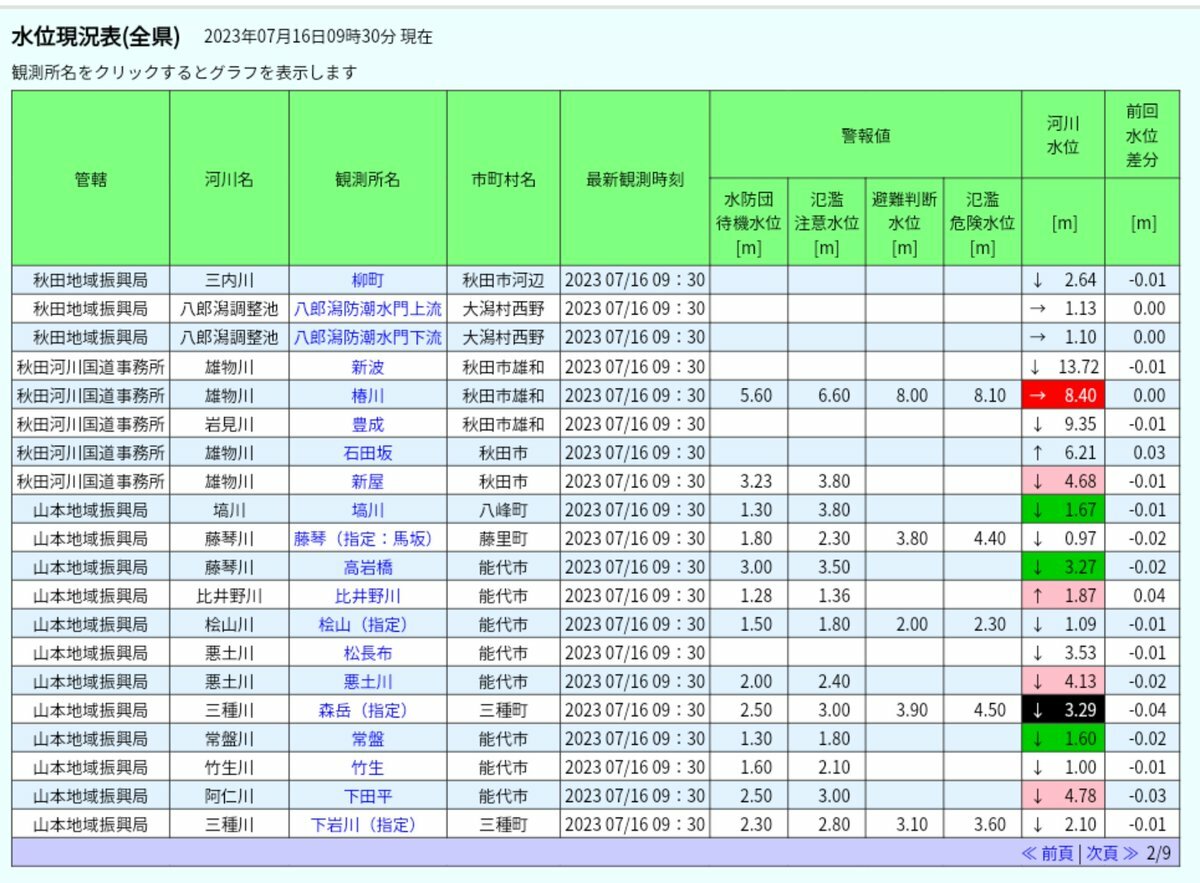Image resolution: width=1200 pixels, height=883 pixels.
Task: Show the graph for 石田坂 station
Action: pyautogui.click(x=367, y=453)
